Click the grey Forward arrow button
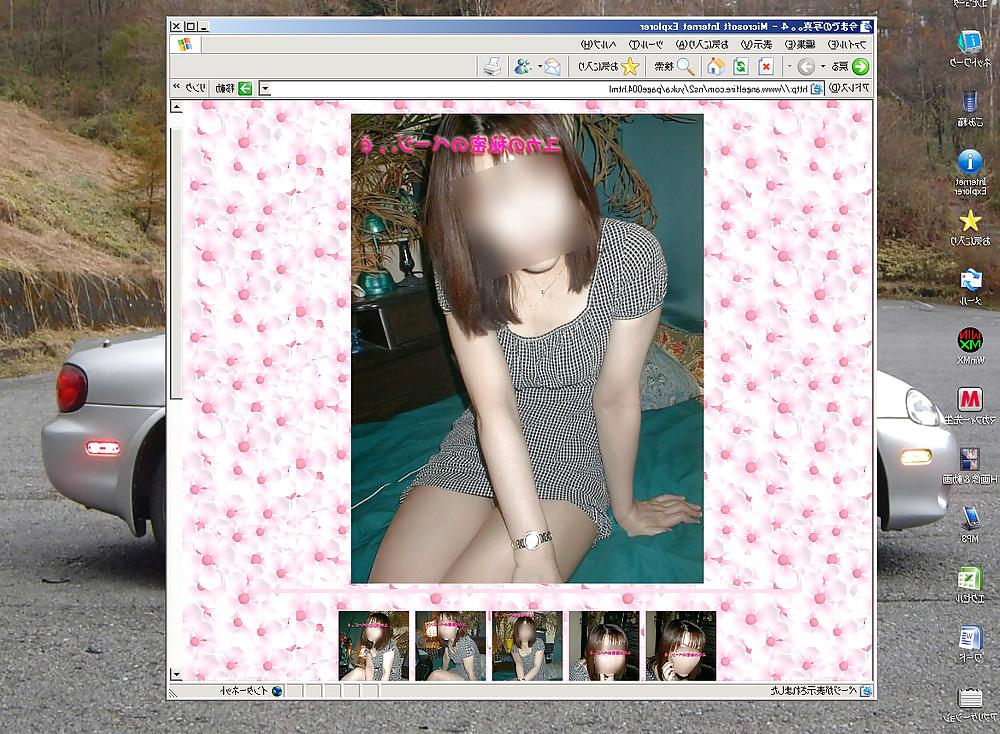The height and width of the screenshot is (734, 1000). click(805, 66)
